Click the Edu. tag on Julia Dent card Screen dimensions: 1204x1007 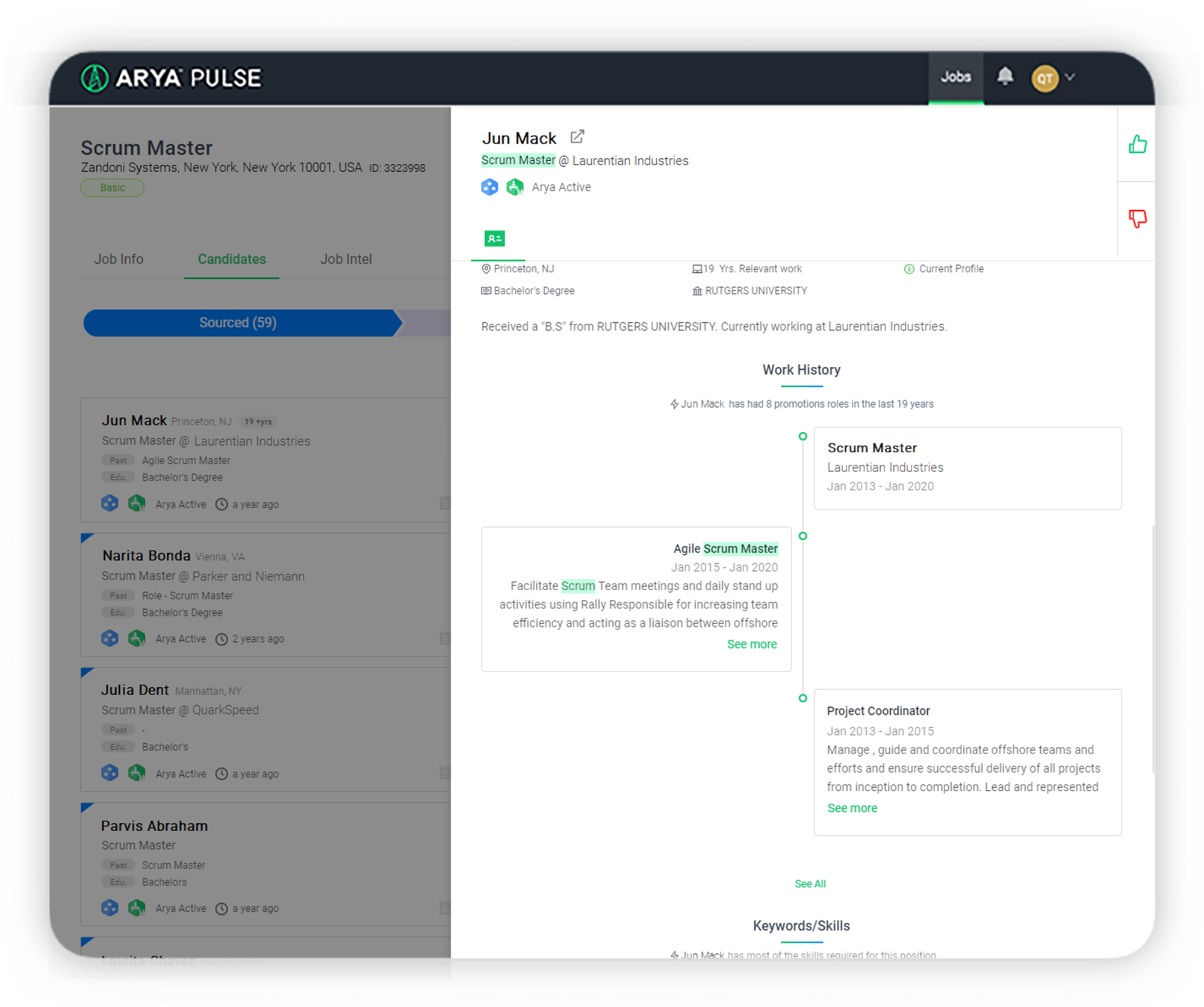pyautogui.click(x=118, y=747)
